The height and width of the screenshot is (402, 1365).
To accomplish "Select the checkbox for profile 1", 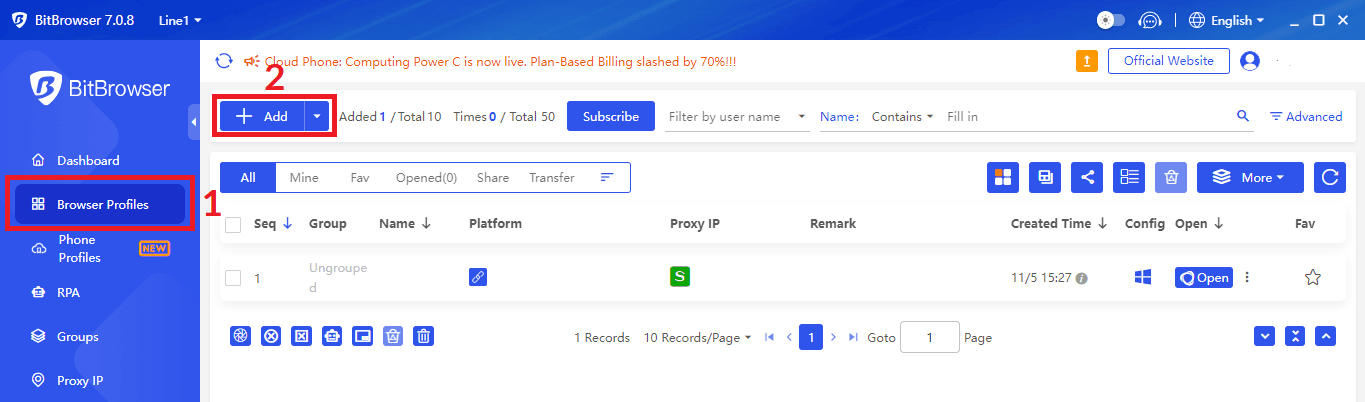I will tap(233, 278).
